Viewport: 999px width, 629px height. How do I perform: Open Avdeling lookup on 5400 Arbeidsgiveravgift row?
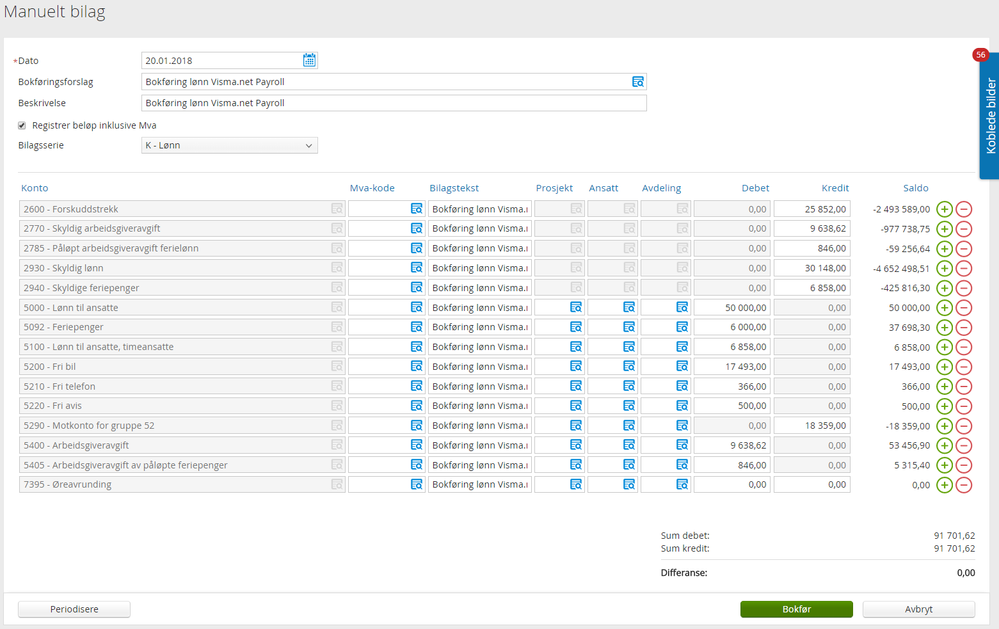pyautogui.click(x=682, y=445)
